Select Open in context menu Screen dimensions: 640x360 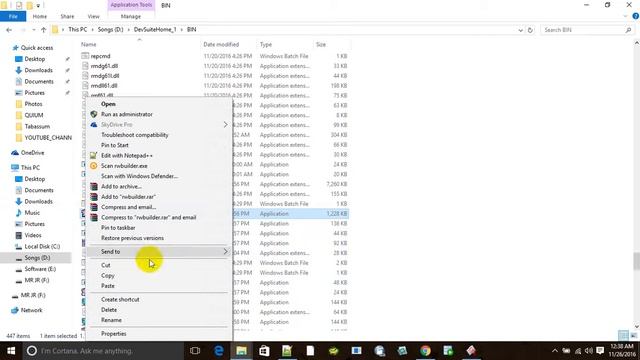point(108,104)
